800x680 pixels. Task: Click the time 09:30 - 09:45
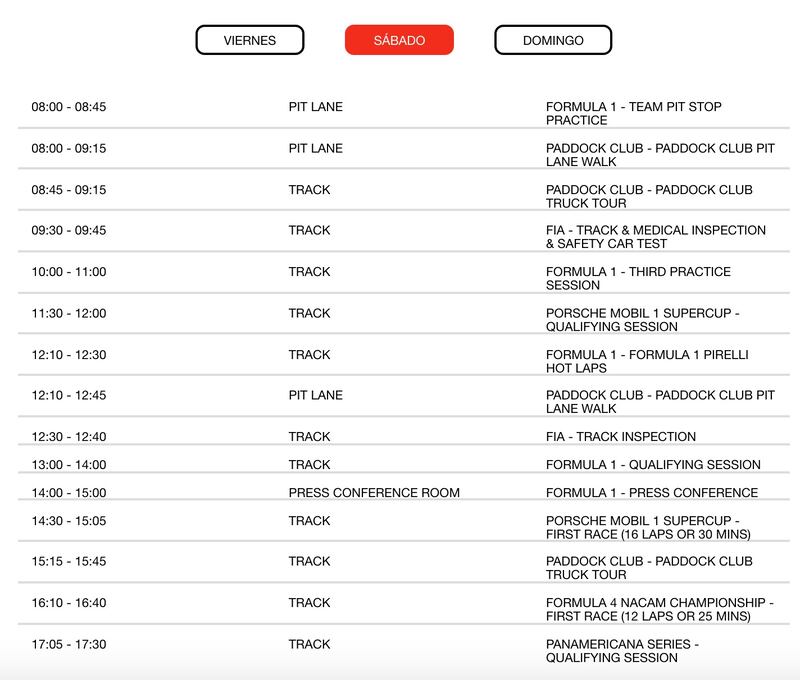click(69, 230)
